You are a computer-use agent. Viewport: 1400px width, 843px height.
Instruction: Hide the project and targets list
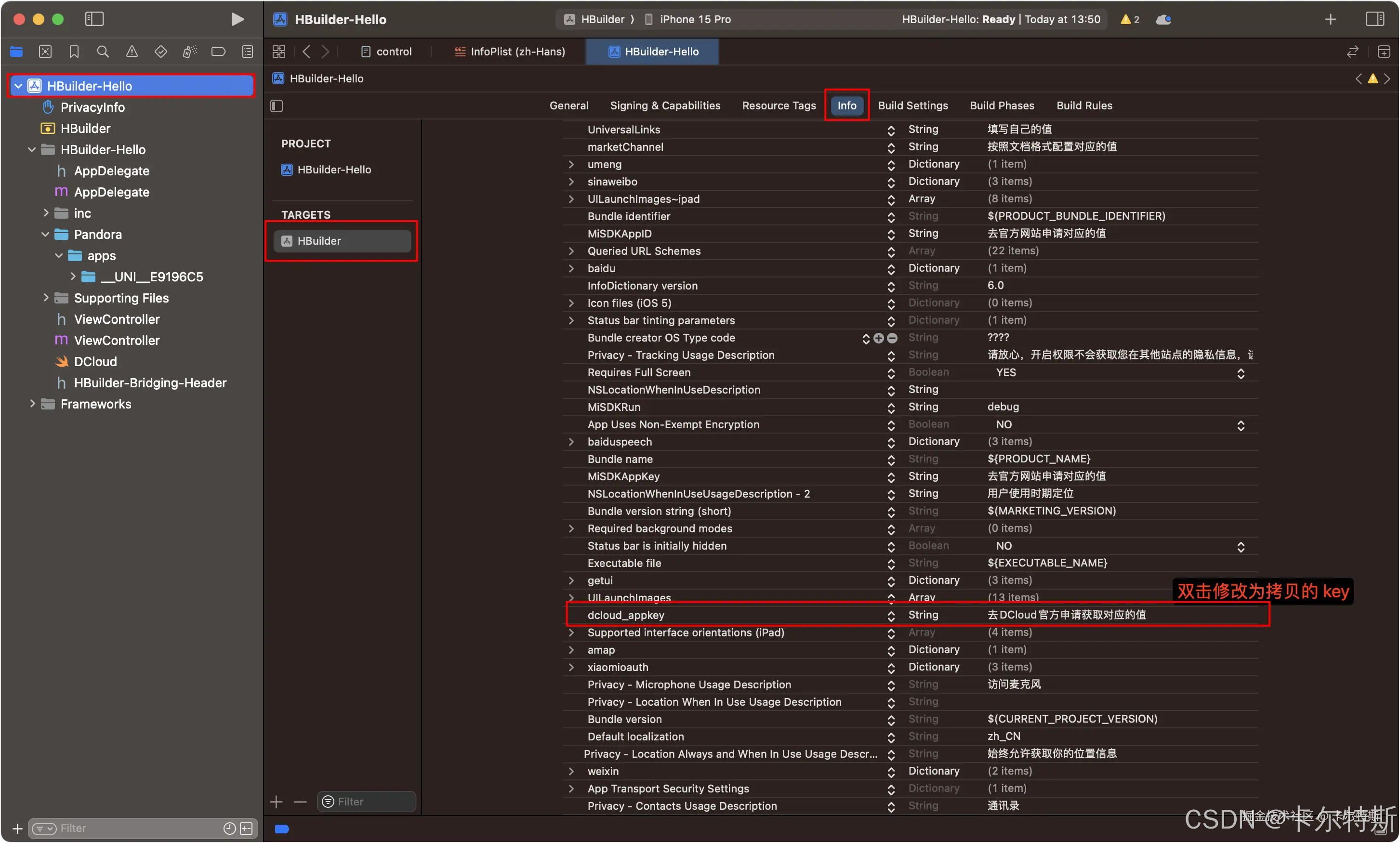(x=277, y=105)
